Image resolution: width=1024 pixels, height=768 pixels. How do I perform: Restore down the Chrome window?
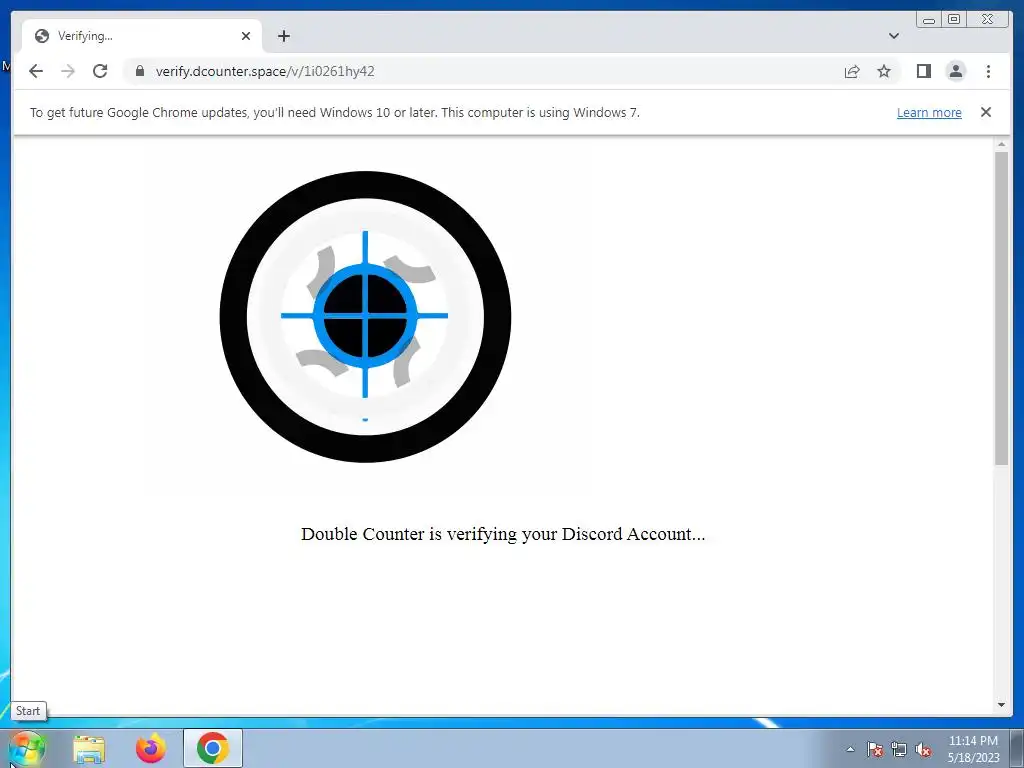coord(954,20)
